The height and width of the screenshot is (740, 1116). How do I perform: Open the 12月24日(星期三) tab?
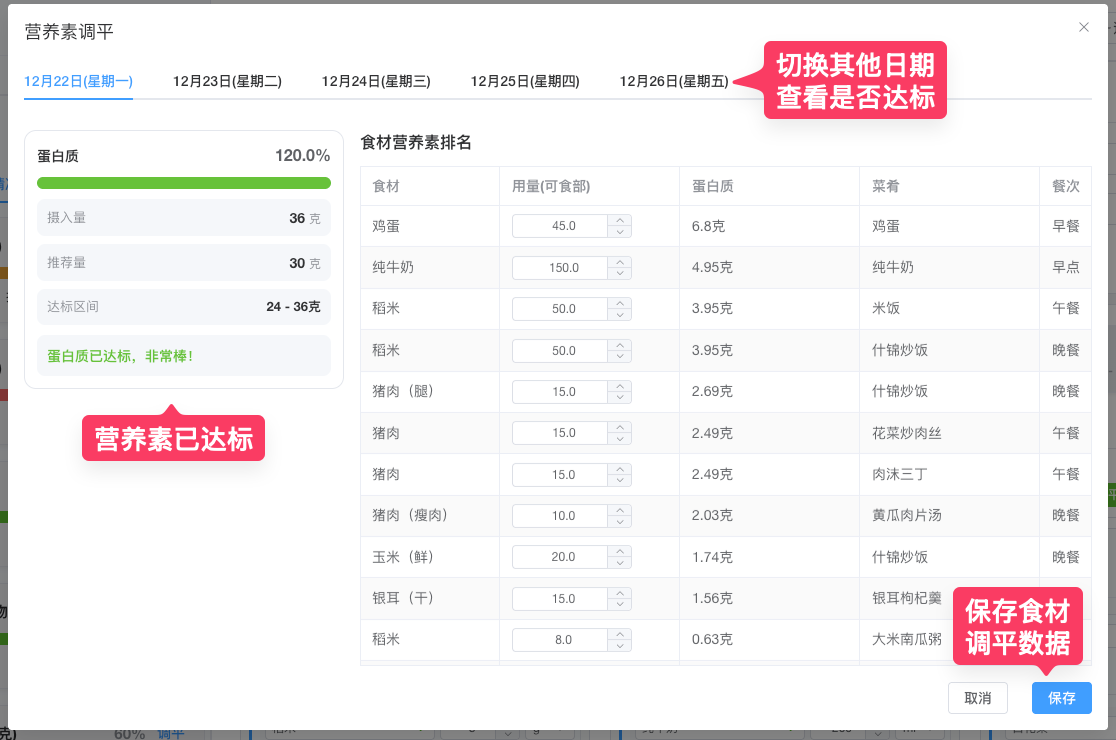(x=375, y=81)
